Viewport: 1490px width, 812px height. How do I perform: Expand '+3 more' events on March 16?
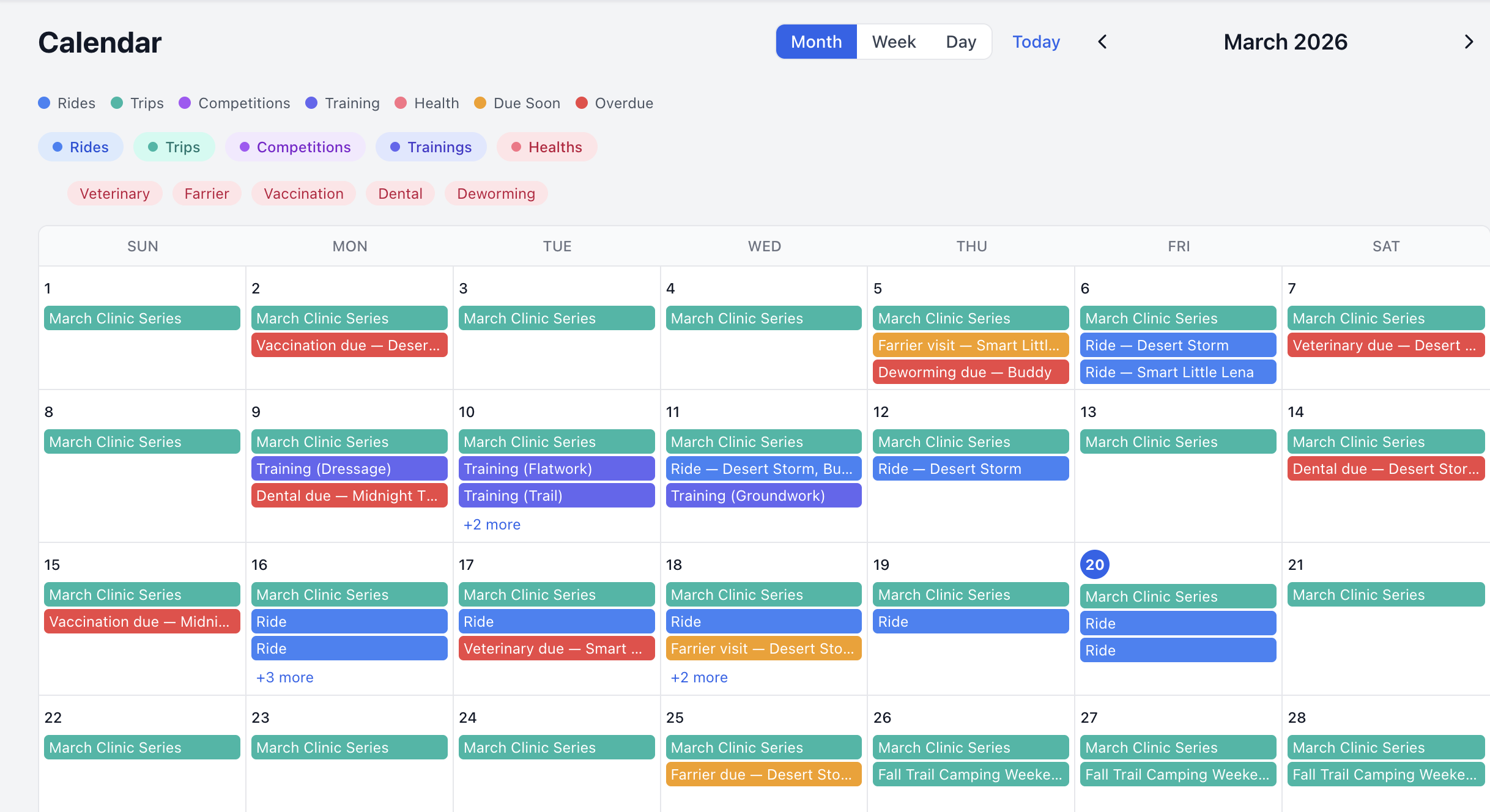(x=283, y=677)
